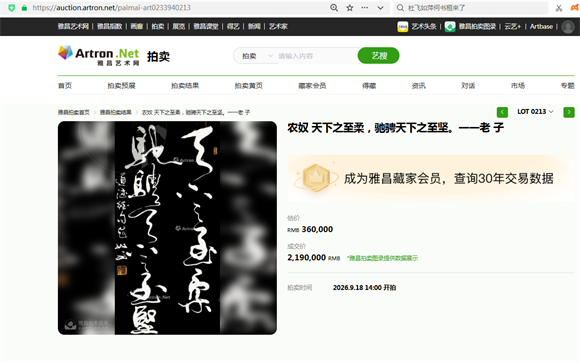Click the zoom magnifier icon in address bar

pos(334,8)
